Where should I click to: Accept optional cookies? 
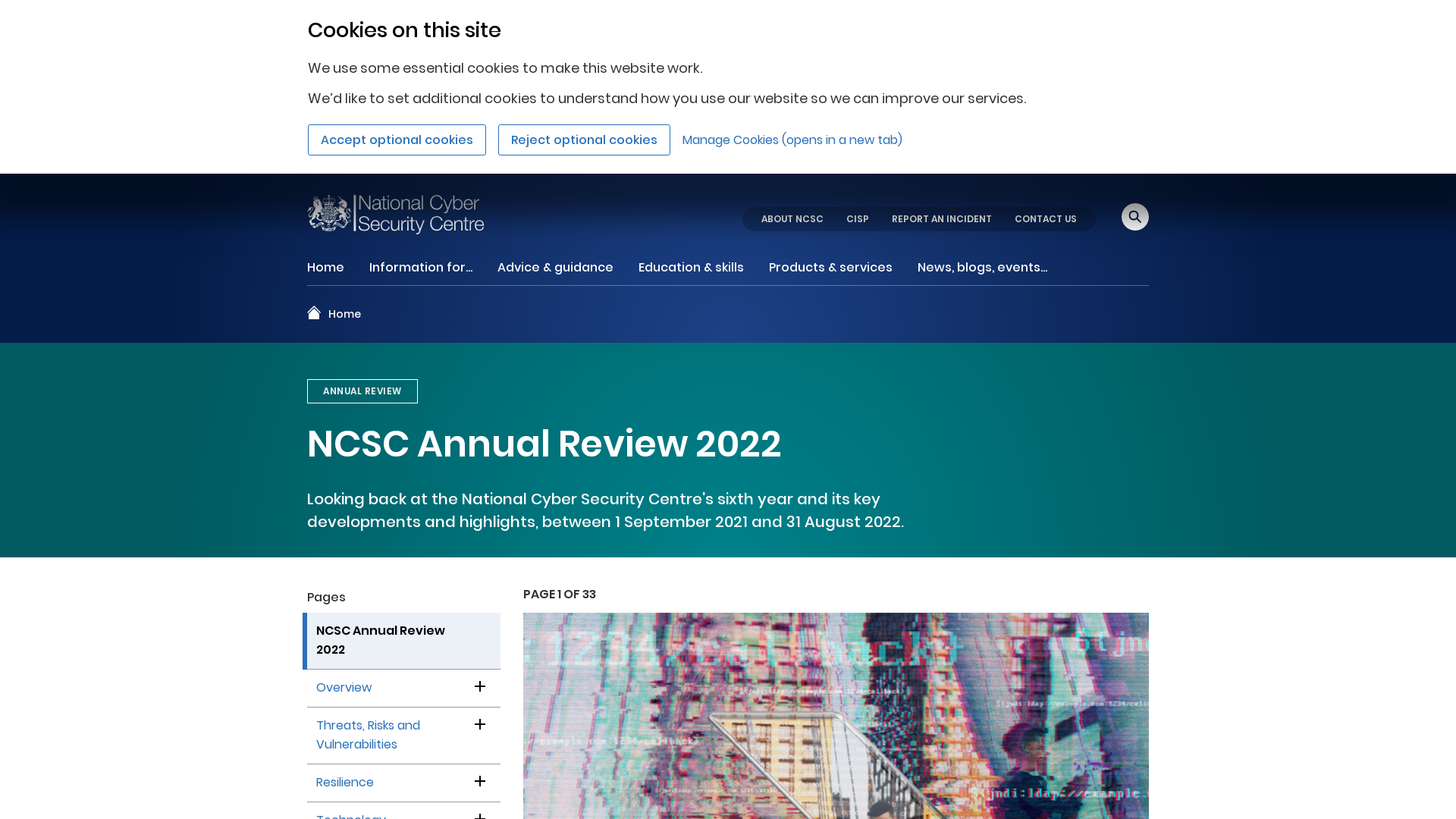397,140
